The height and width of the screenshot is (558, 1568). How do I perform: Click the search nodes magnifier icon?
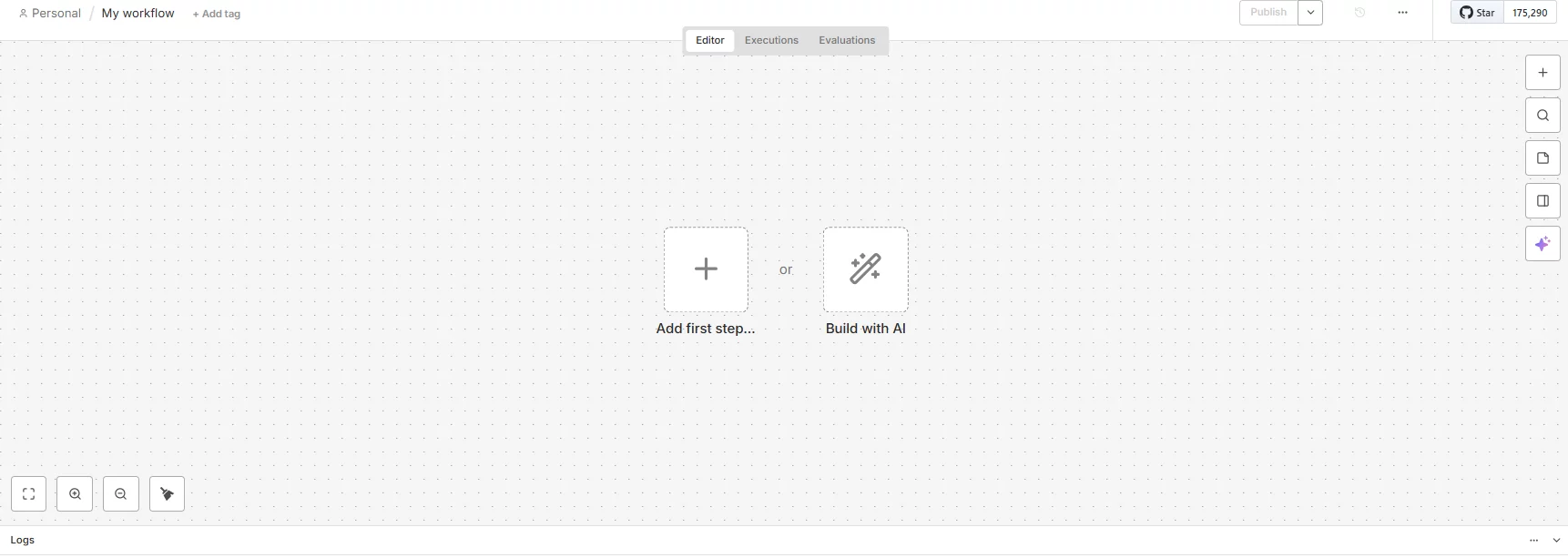(1543, 116)
